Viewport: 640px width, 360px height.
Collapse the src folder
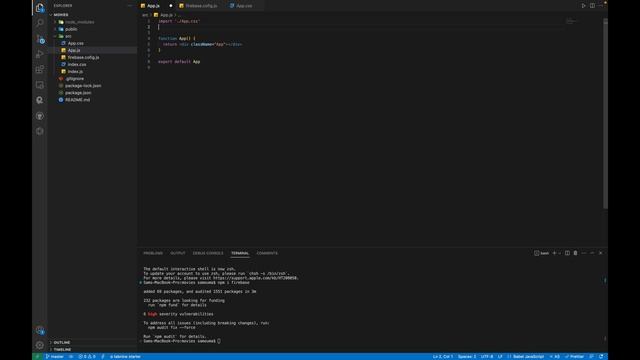click(68, 36)
